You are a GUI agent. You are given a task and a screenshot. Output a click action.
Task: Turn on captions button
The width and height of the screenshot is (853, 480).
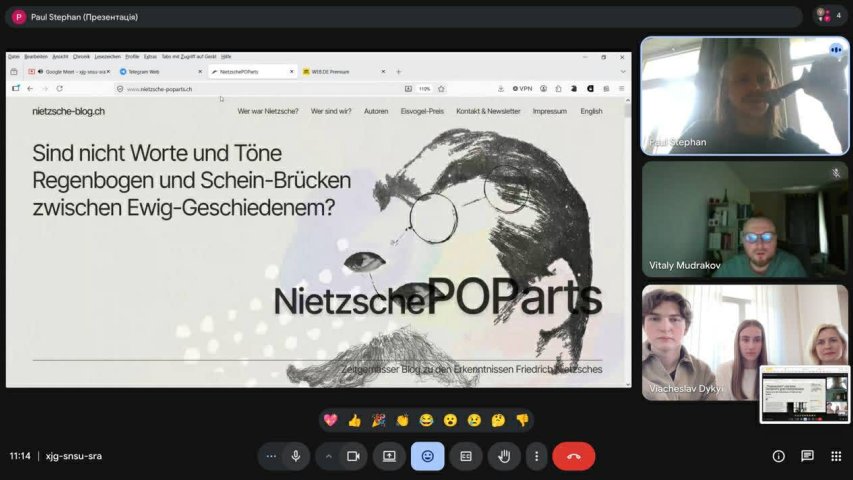(x=466, y=456)
